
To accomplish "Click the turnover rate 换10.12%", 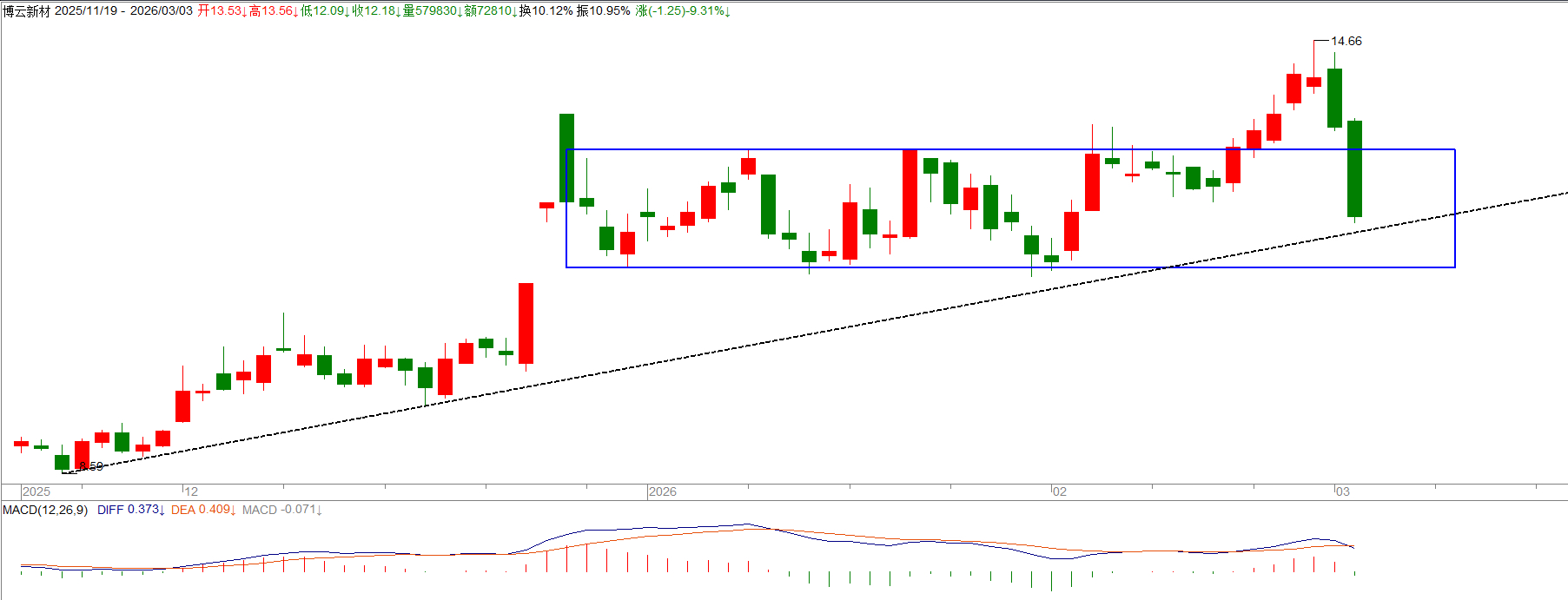I will point(546,11).
